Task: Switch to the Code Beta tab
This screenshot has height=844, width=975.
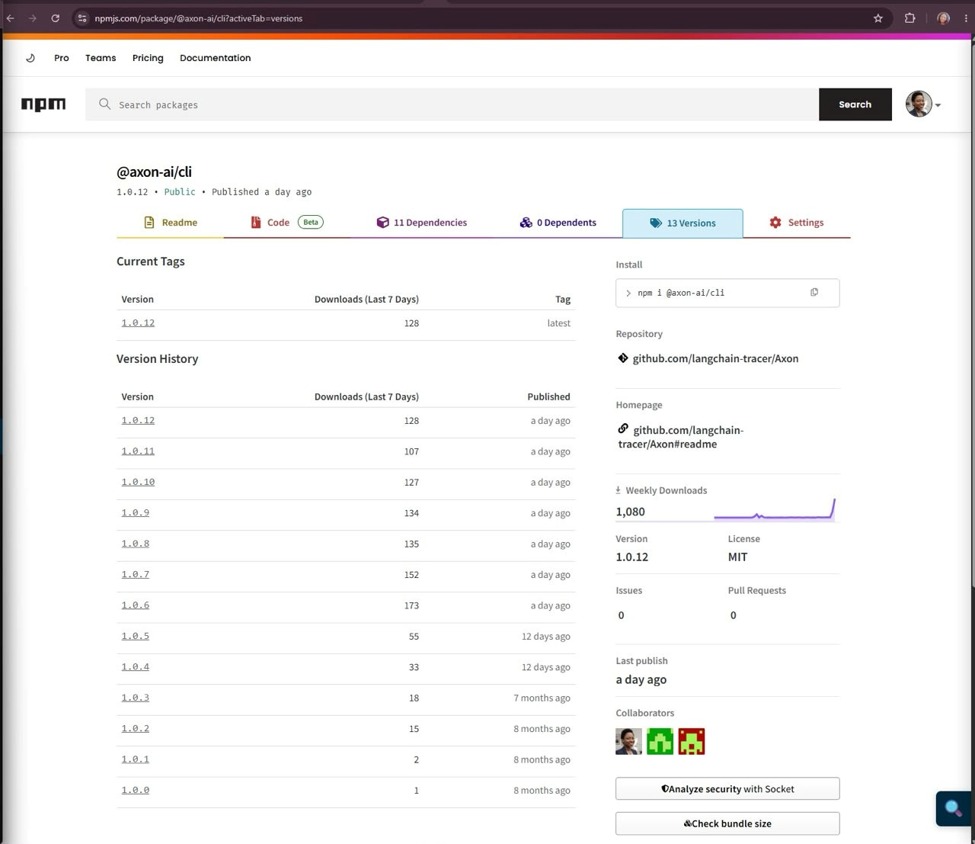Action: coord(287,223)
